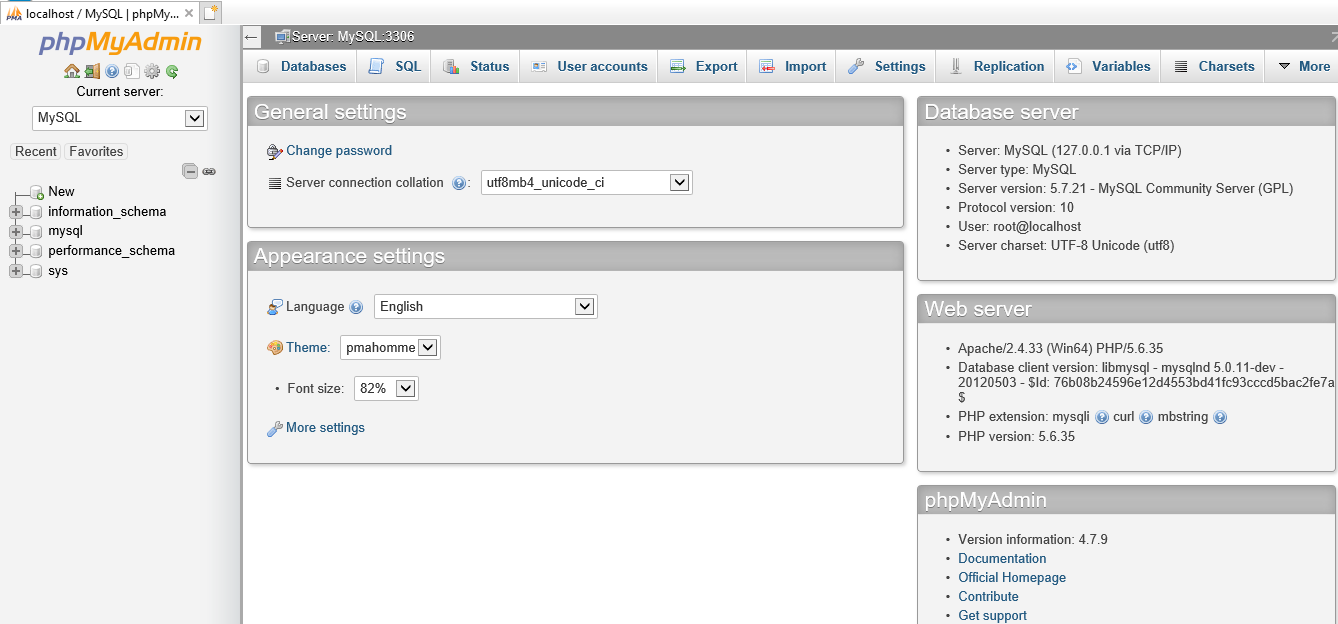Open the More tab dropdown menu
The width and height of the screenshot is (1338, 624).
[1304, 66]
